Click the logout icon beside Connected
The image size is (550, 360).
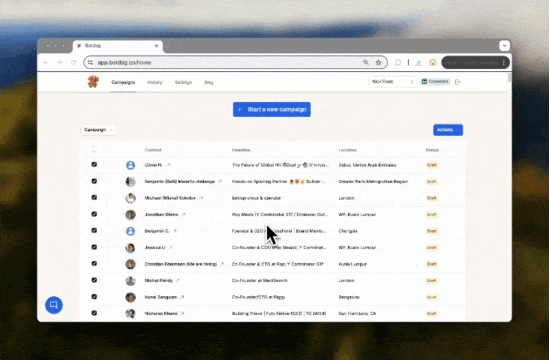coord(457,82)
